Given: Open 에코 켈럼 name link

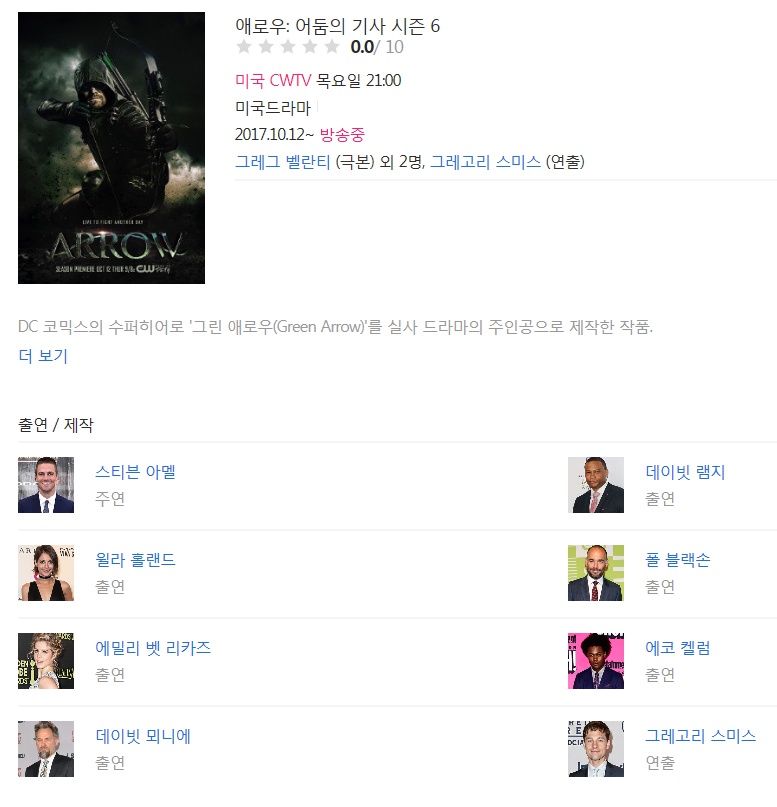Looking at the screenshot, I should pos(678,647).
